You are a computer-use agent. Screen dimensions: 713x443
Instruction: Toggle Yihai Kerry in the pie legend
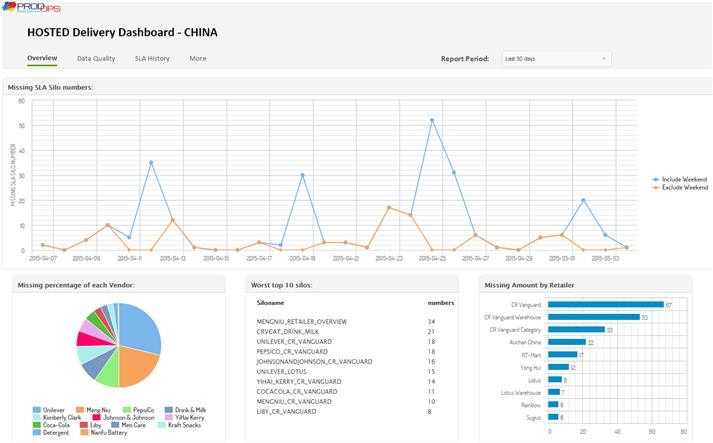(x=185, y=418)
